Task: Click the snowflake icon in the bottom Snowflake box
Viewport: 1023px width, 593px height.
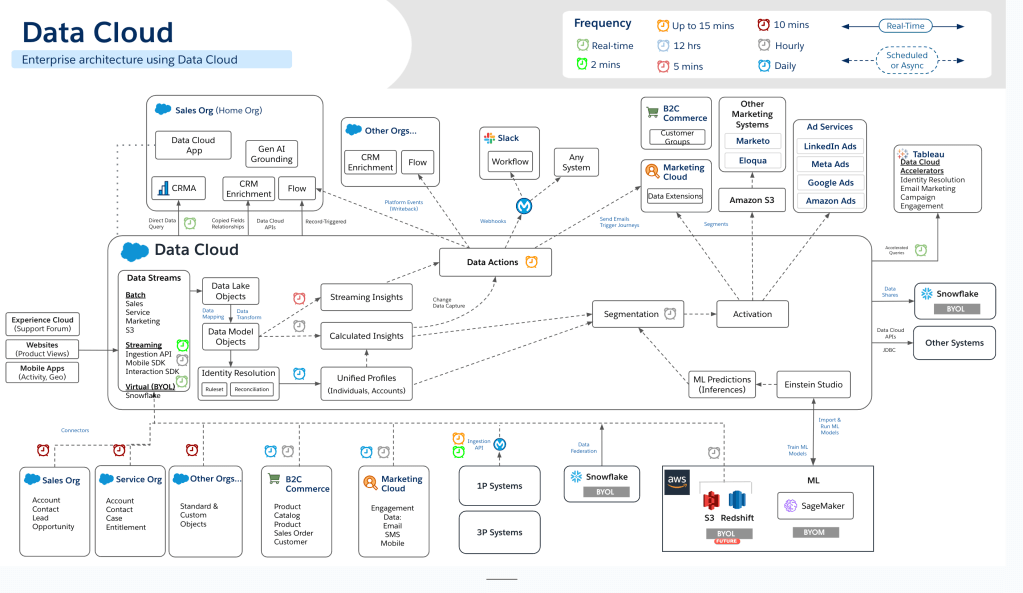Action: click(x=576, y=476)
